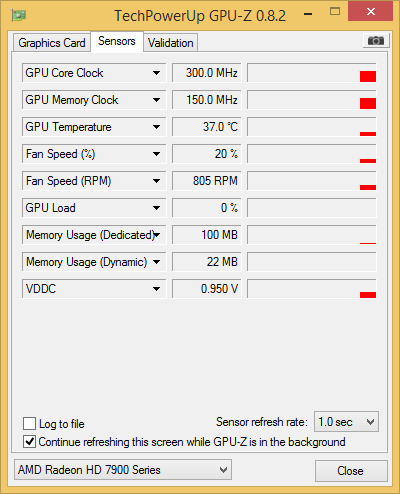Click the camera screenshot icon
Screen dimensions: 400x494
click(x=376, y=41)
